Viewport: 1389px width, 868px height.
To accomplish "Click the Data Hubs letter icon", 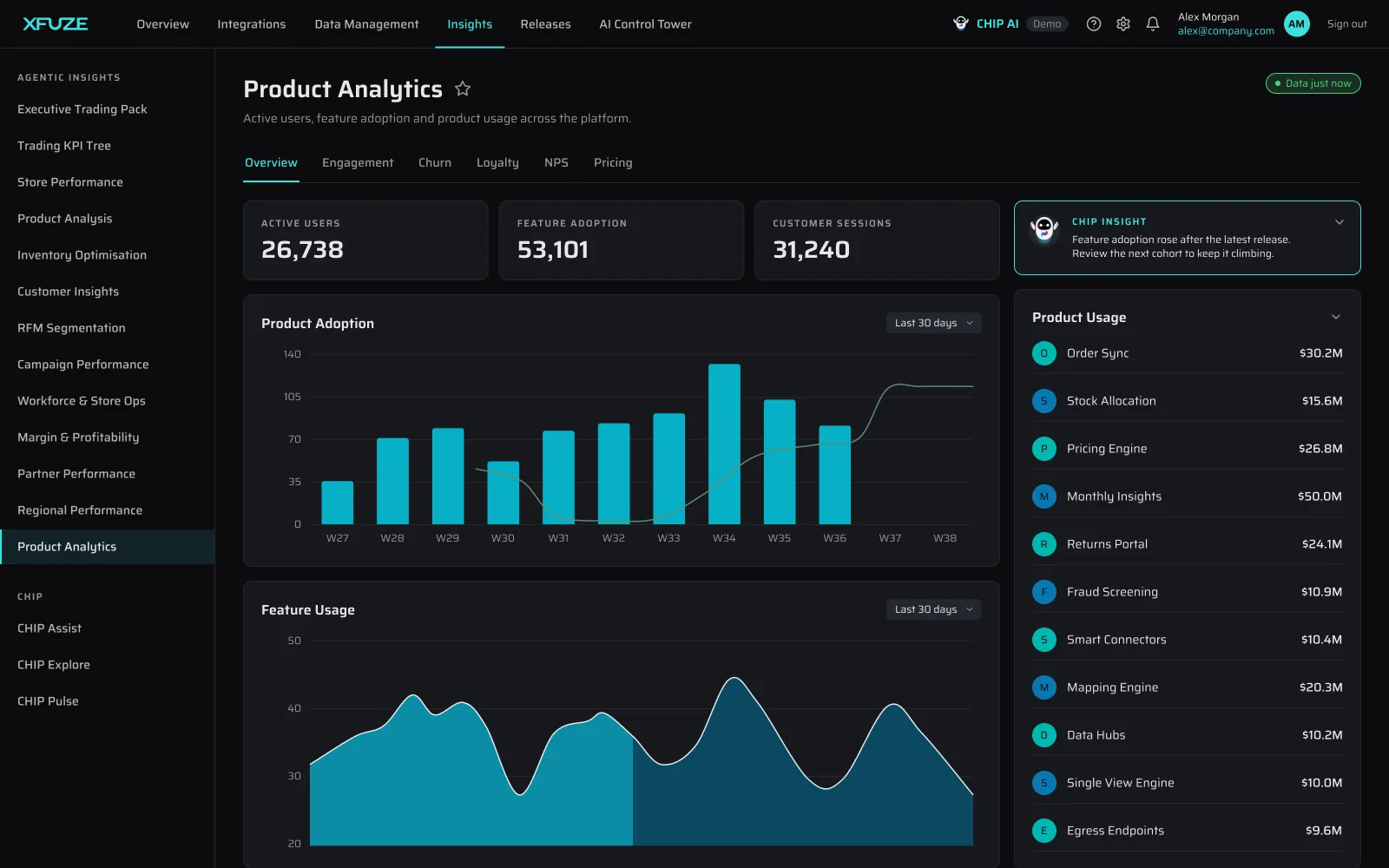I will 1043,735.
